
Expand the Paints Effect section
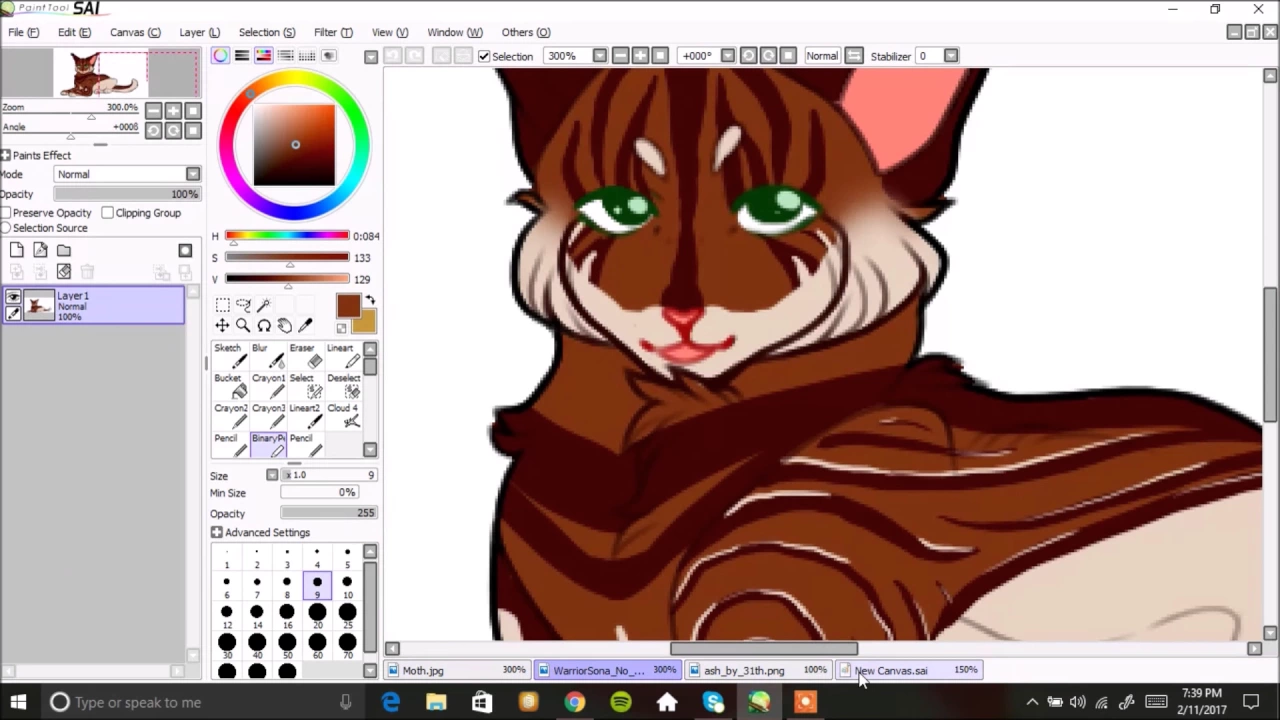[6, 155]
